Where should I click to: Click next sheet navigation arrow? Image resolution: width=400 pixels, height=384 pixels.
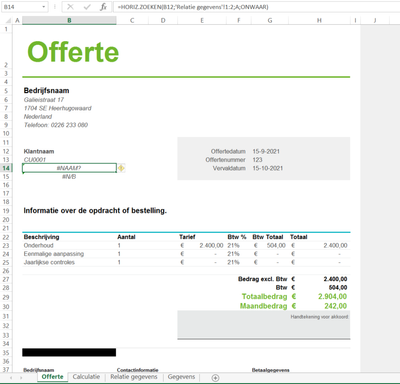click(x=21, y=378)
